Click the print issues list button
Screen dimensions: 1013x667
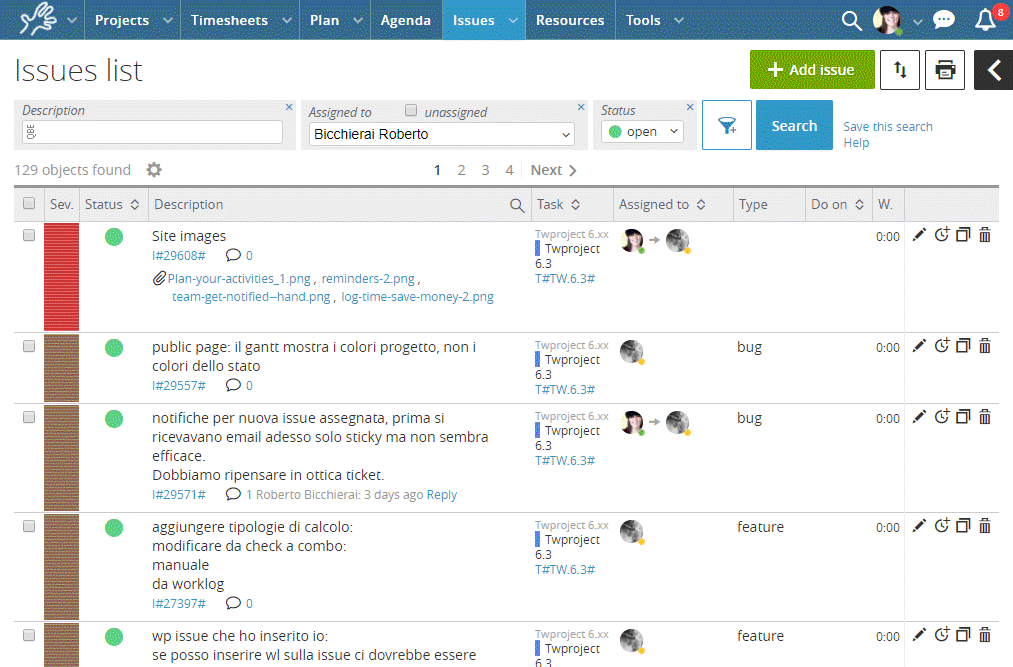(945, 70)
